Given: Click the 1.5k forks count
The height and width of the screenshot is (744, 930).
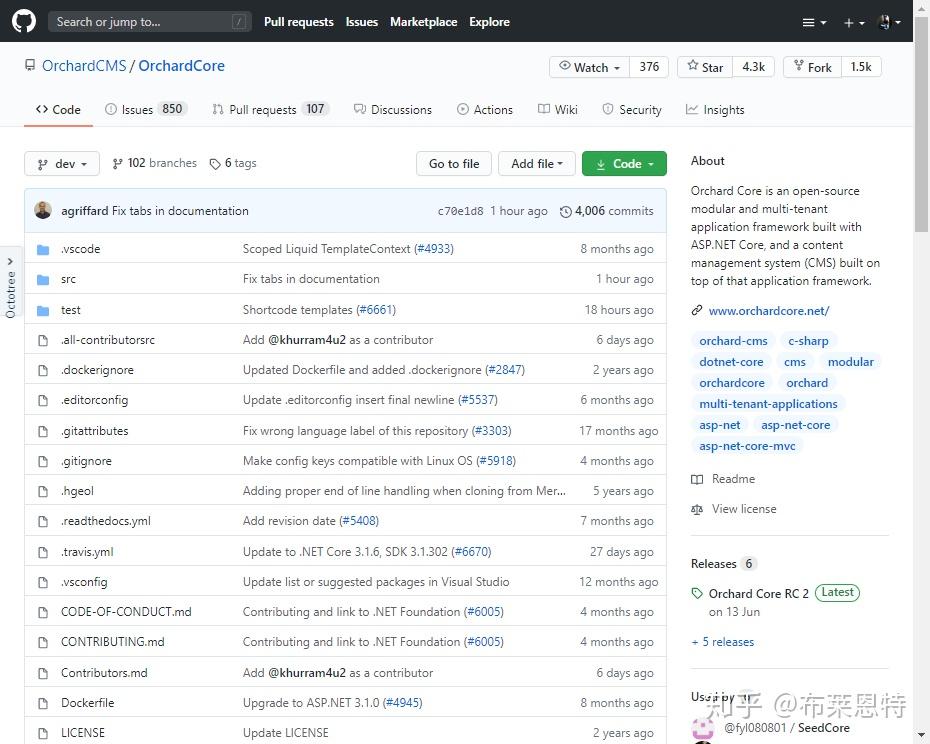Looking at the screenshot, I should [x=861, y=67].
